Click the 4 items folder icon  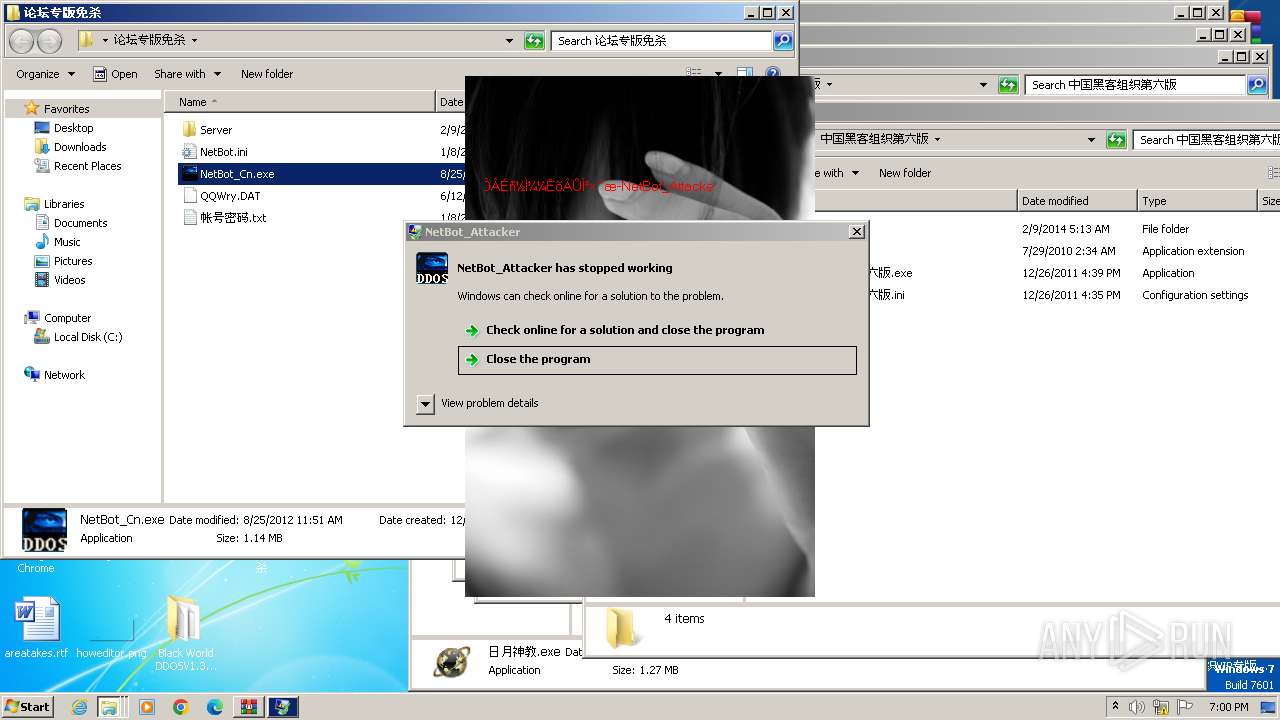pyautogui.click(x=622, y=628)
